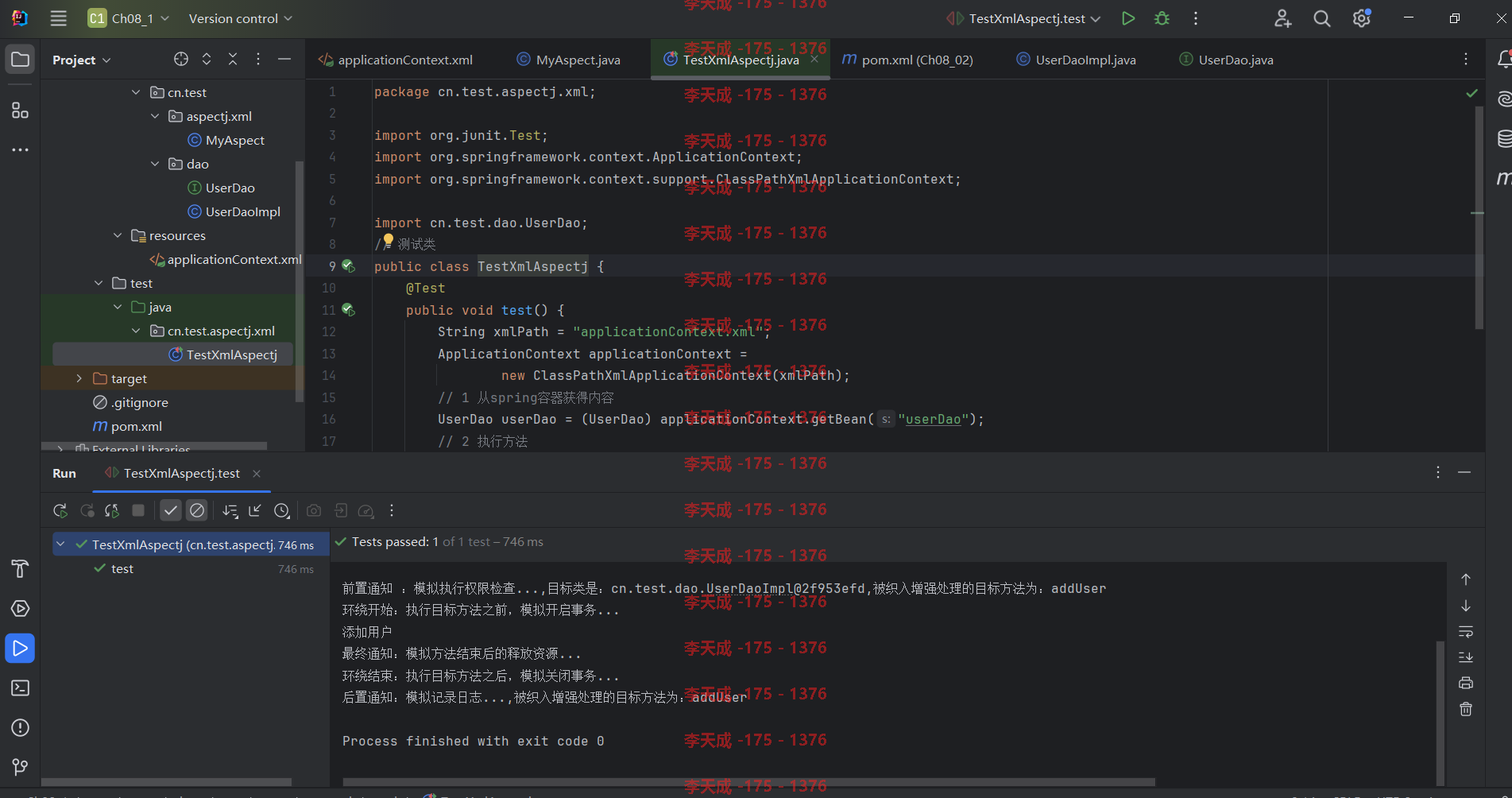Open test history clock icon
The width and height of the screenshot is (1512, 798).
[x=282, y=510]
